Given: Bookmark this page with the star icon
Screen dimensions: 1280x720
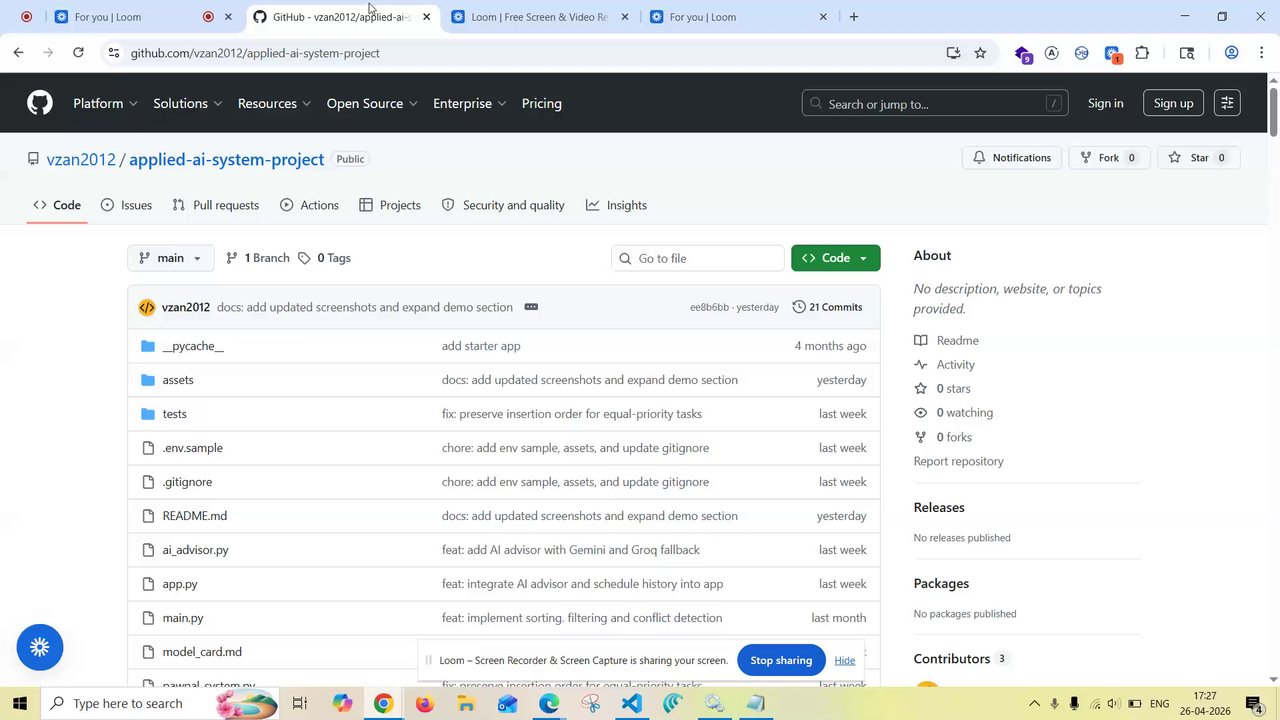Looking at the screenshot, I should [980, 53].
